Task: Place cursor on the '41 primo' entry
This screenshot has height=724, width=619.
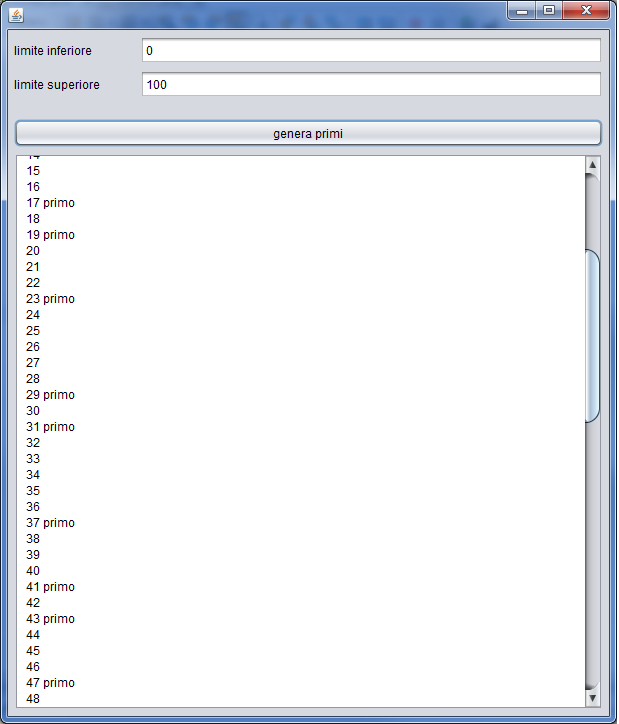Action: tap(50, 587)
